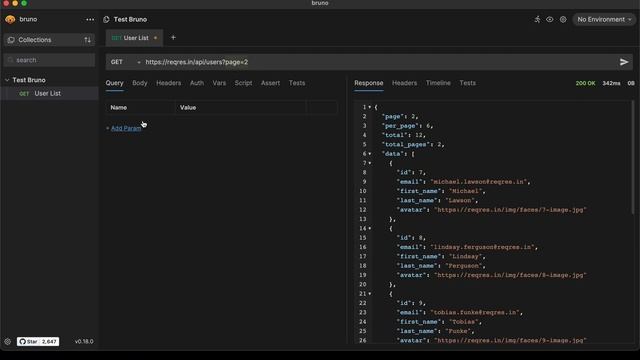640x360 pixels.
Task: Open the collection runner icon
Action: tap(537, 19)
